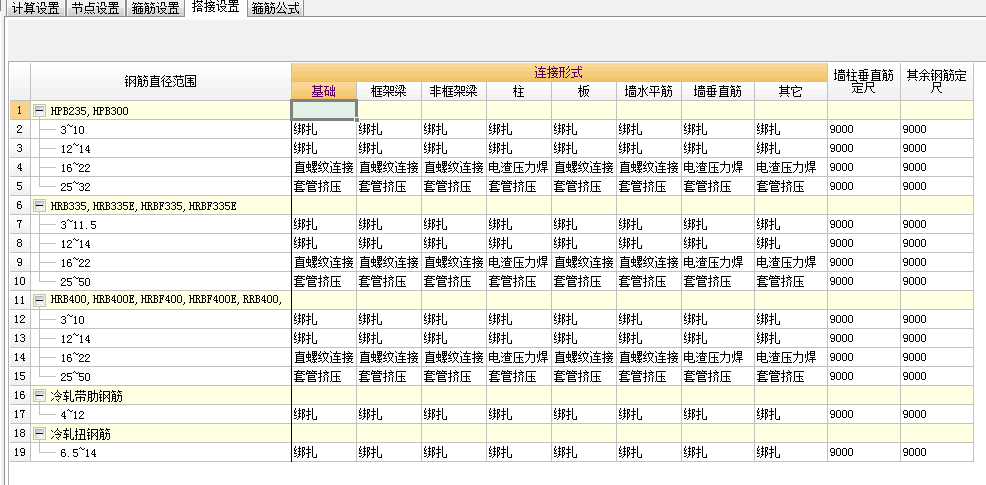
Task: Select row 4 基础 cell 直螺纹连接
Action: pyautogui.click(x=324, y=167)
